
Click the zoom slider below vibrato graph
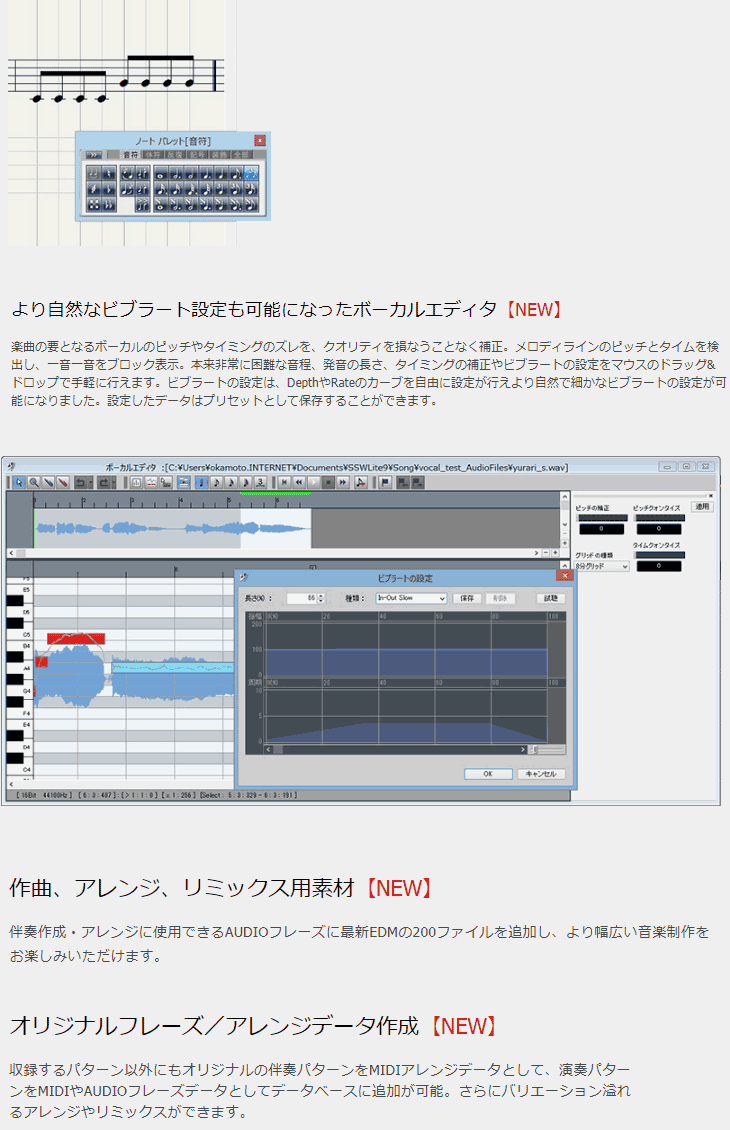[x=534, y=749]
